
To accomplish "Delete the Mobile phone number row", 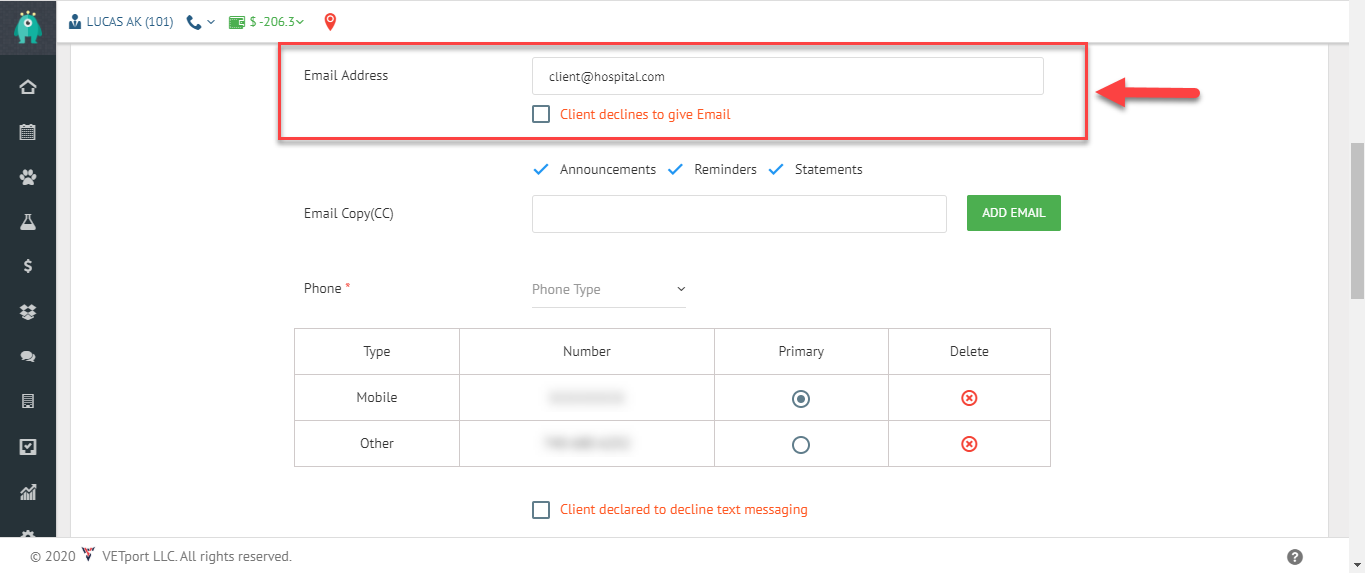I will pyautogui.click(x=968, y=398).
